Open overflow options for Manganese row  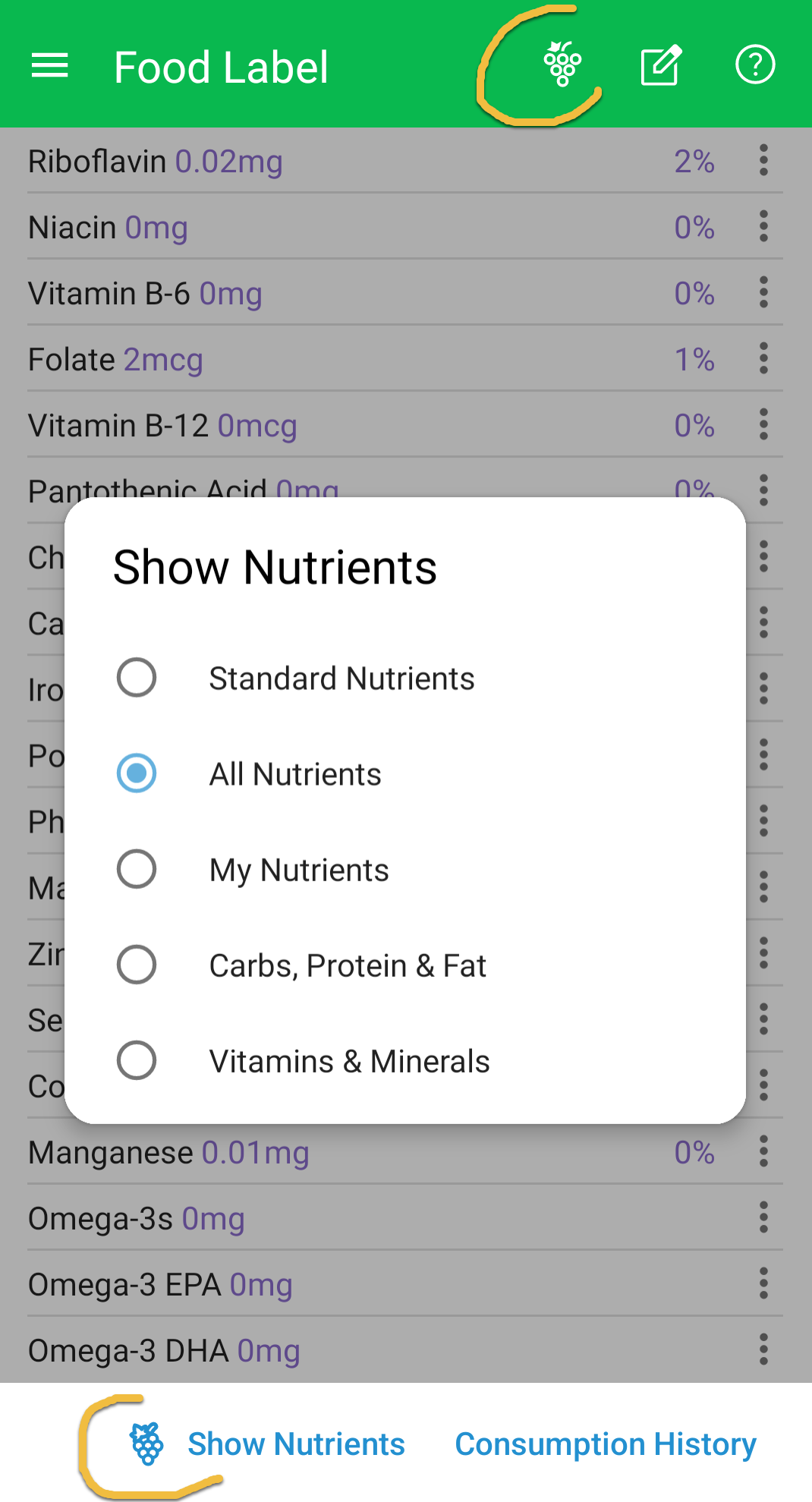(x=763, y=1151)
